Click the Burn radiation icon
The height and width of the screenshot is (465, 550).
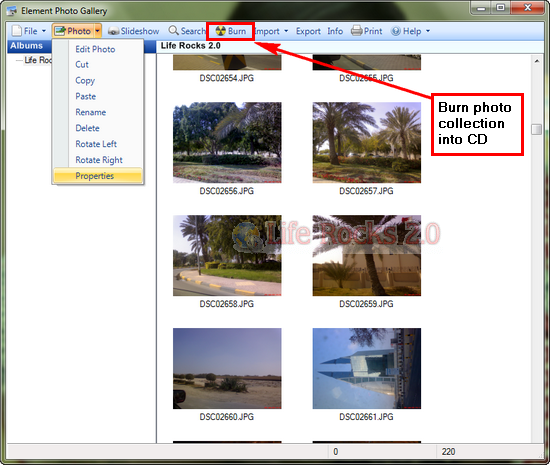point(220,31)
